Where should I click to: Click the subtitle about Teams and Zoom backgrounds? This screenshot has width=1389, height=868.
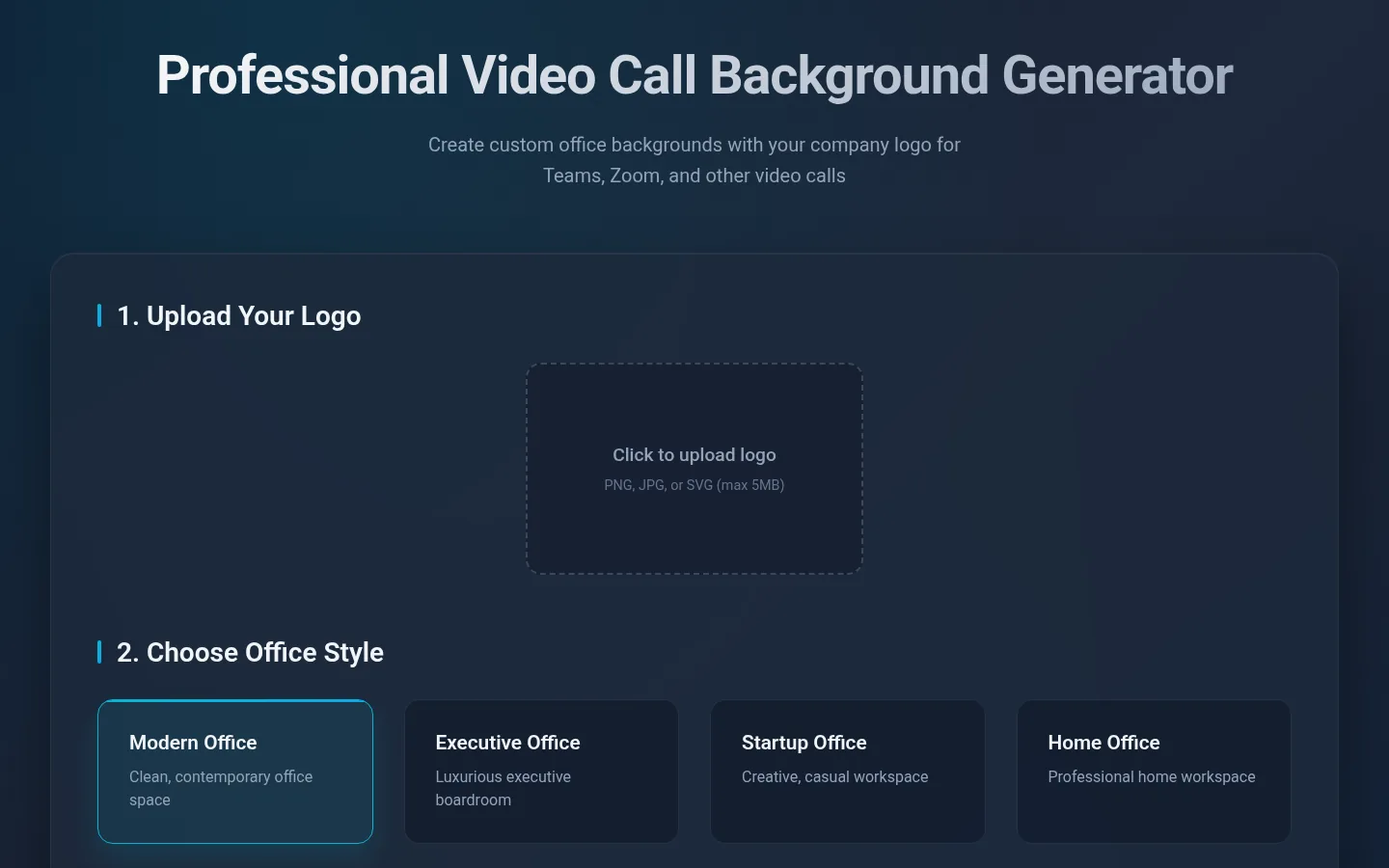coord(694,160)
